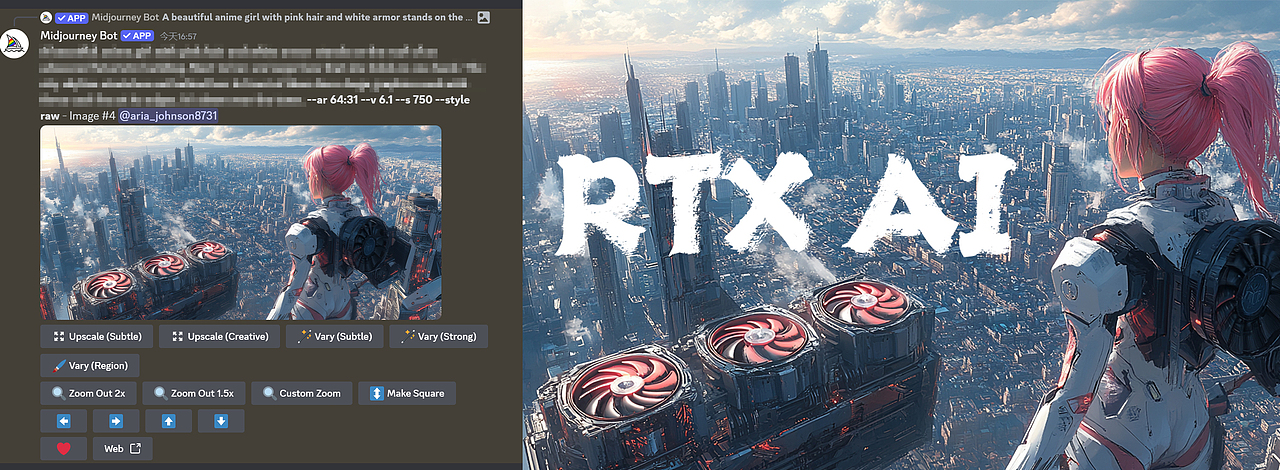Pan the image right with the right-arrow button
The height and width of the screenshot is (470, 1280).
click(116, 421)
